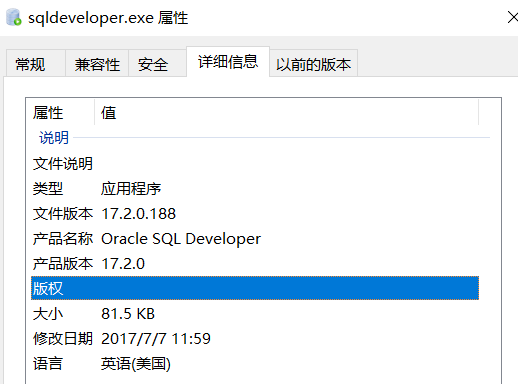Click the 说明 group heading
Screen dimensions: 518x384
point(54,138)
